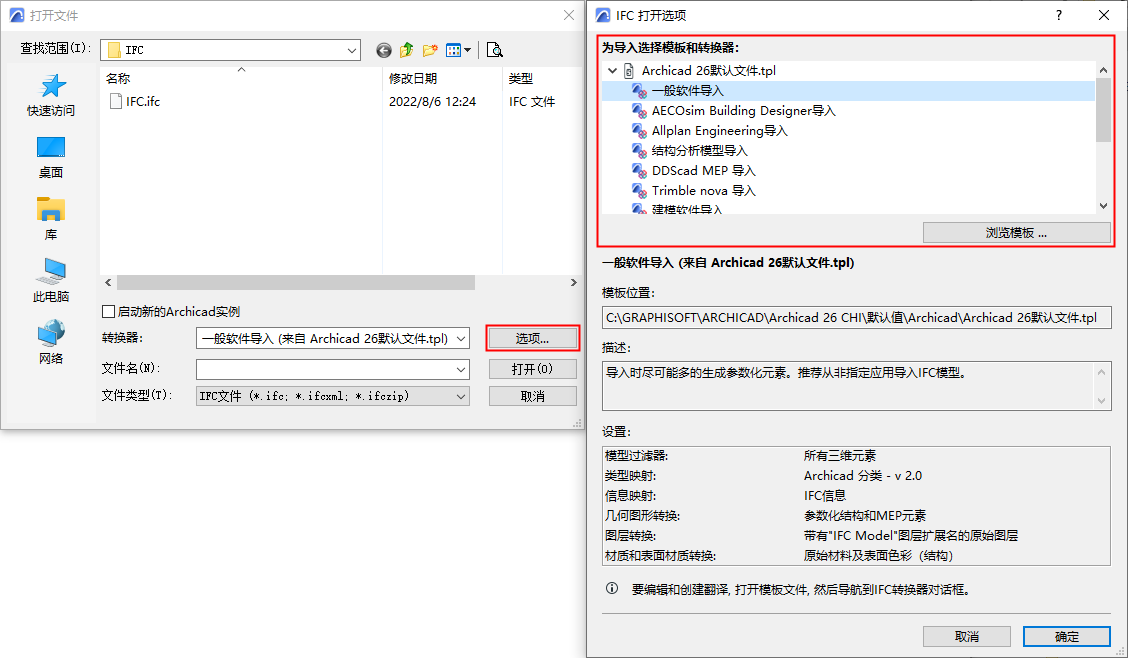The height and width of the screenshot is (658, 1128).
Task: Click 结构分析模型导入 translator icon
Action: (x=639, y=151)
